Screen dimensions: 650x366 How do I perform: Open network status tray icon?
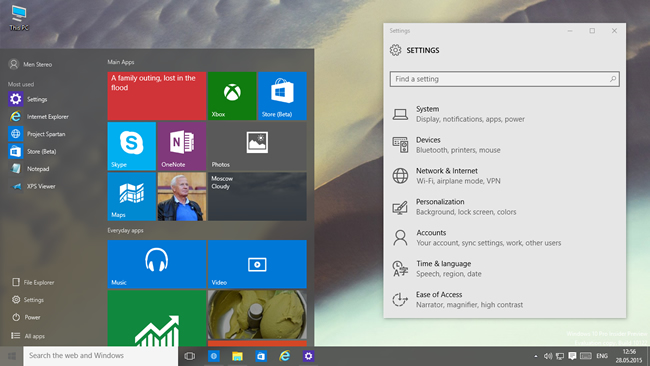[560, 356]
